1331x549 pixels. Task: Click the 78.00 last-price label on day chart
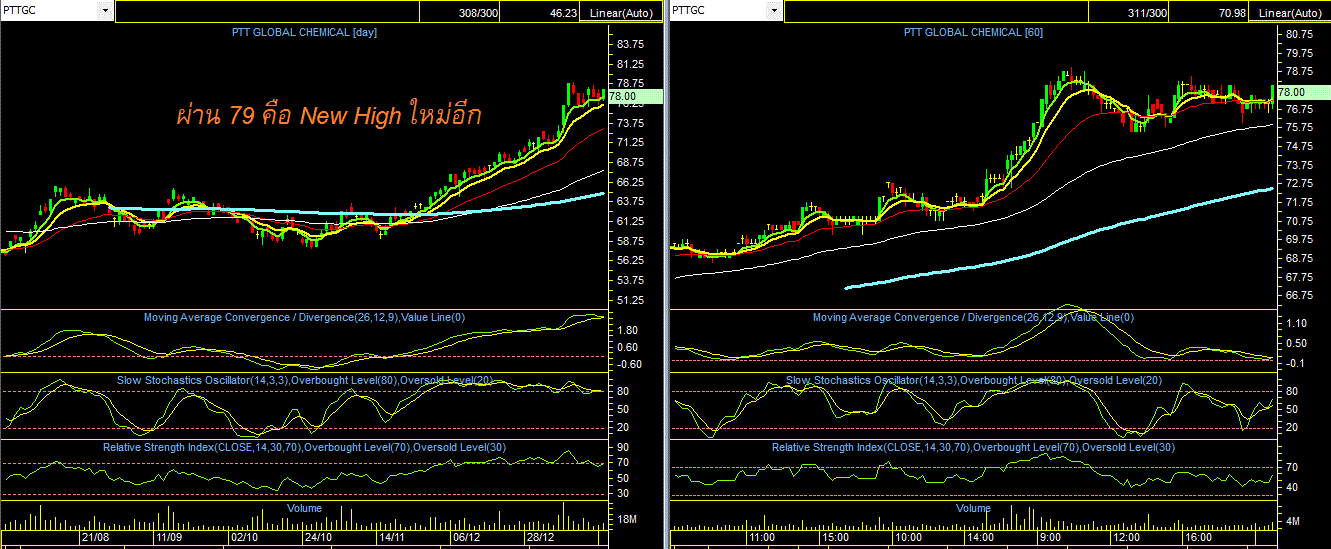pos(635,95)
